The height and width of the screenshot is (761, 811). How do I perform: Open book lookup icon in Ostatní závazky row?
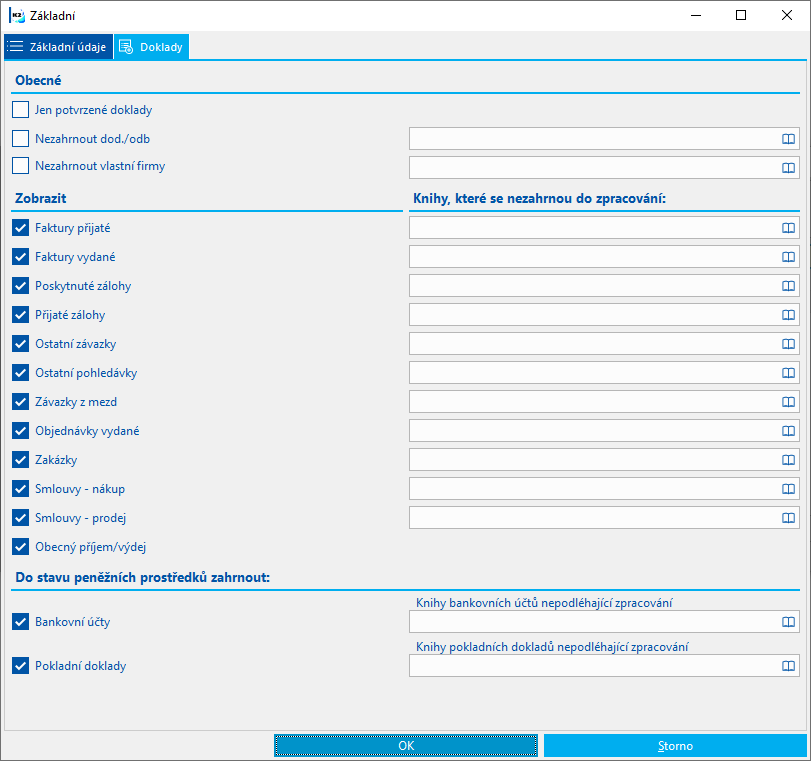pos(788,344)
